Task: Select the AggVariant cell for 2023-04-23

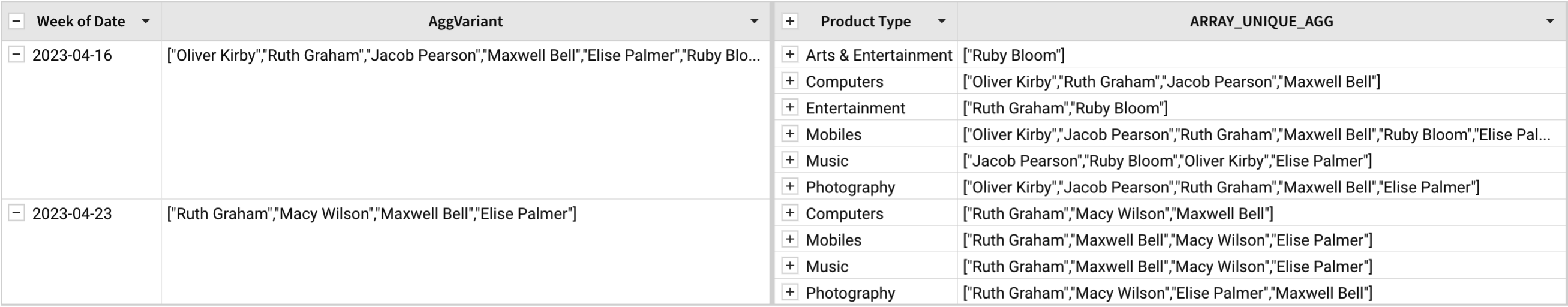Action: click(465, 252)
